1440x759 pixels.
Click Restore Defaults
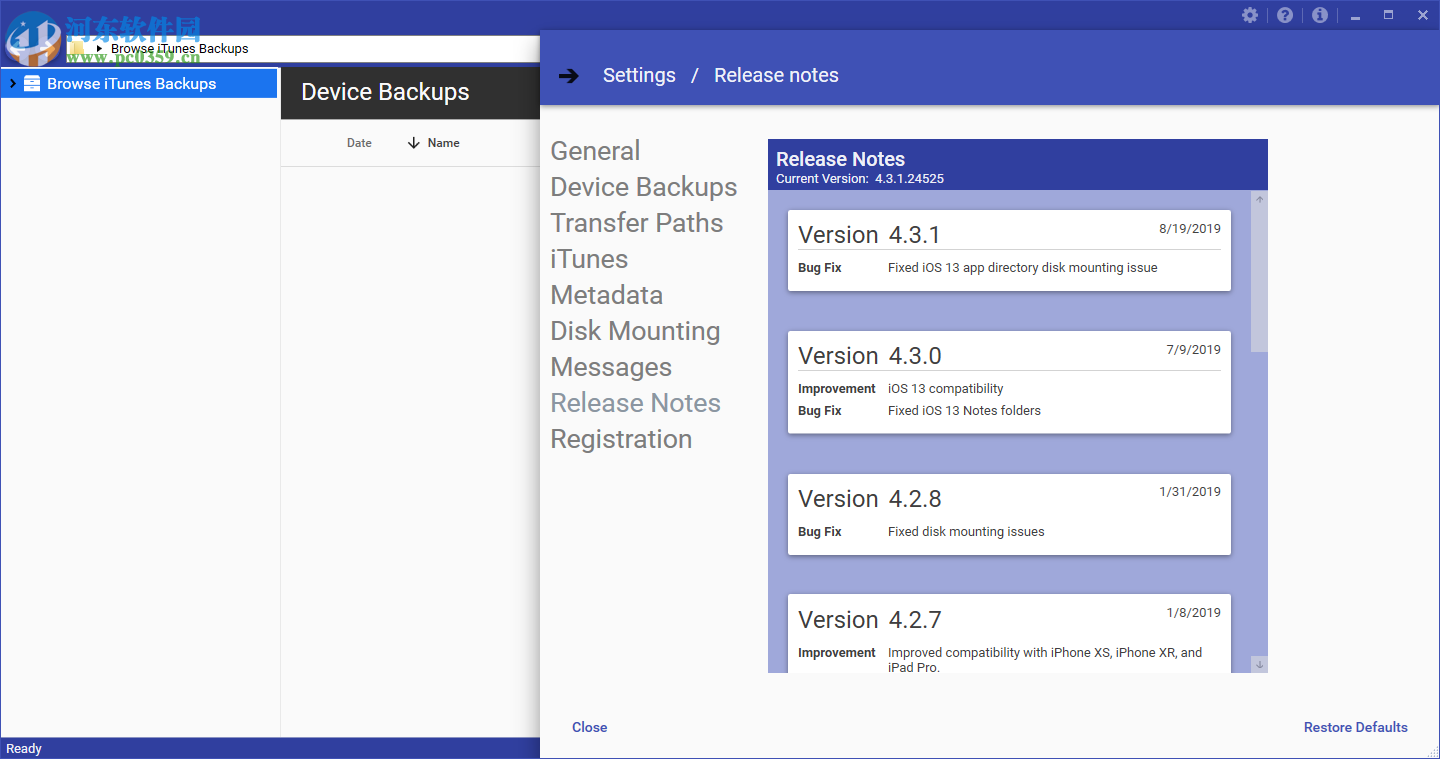pyautogui.click(x=1355, y=727)
